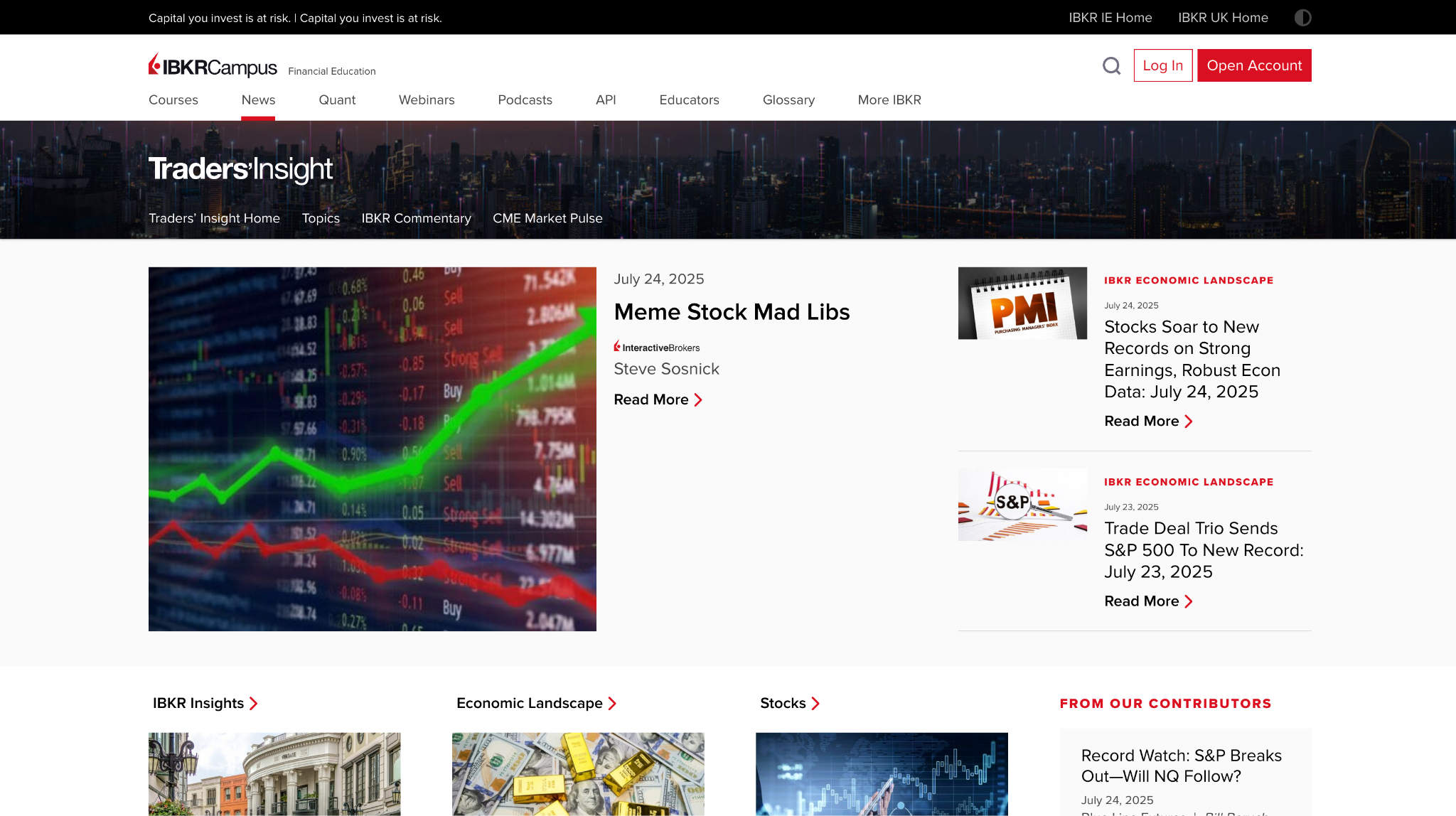Click the Financial Education tagline
Image resolution: width=1456 pixels, height=816 pixels.
[332, 71]
